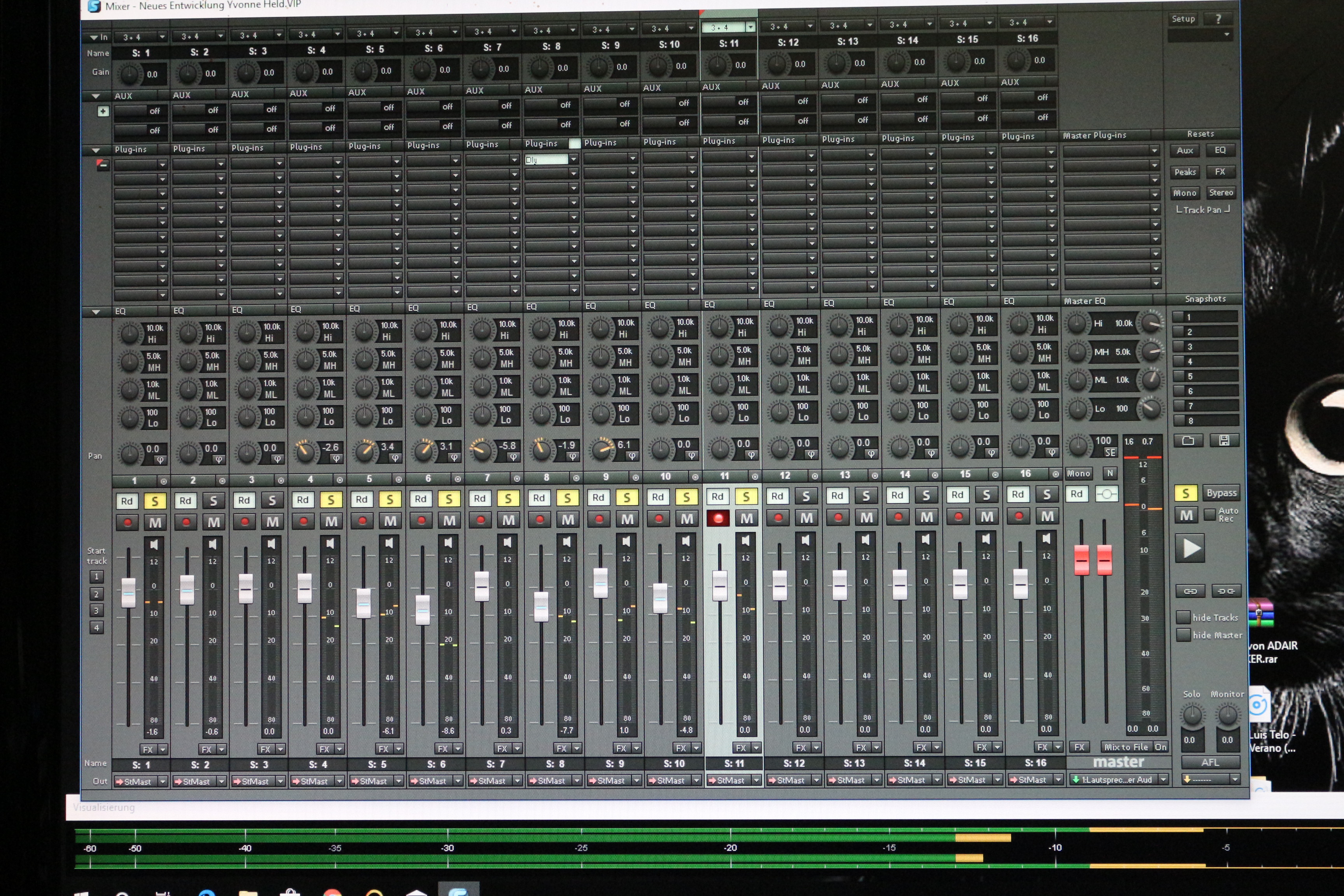Click the Mix to File button
The image size is (1344, 896).
click(x=1126, y=747)
